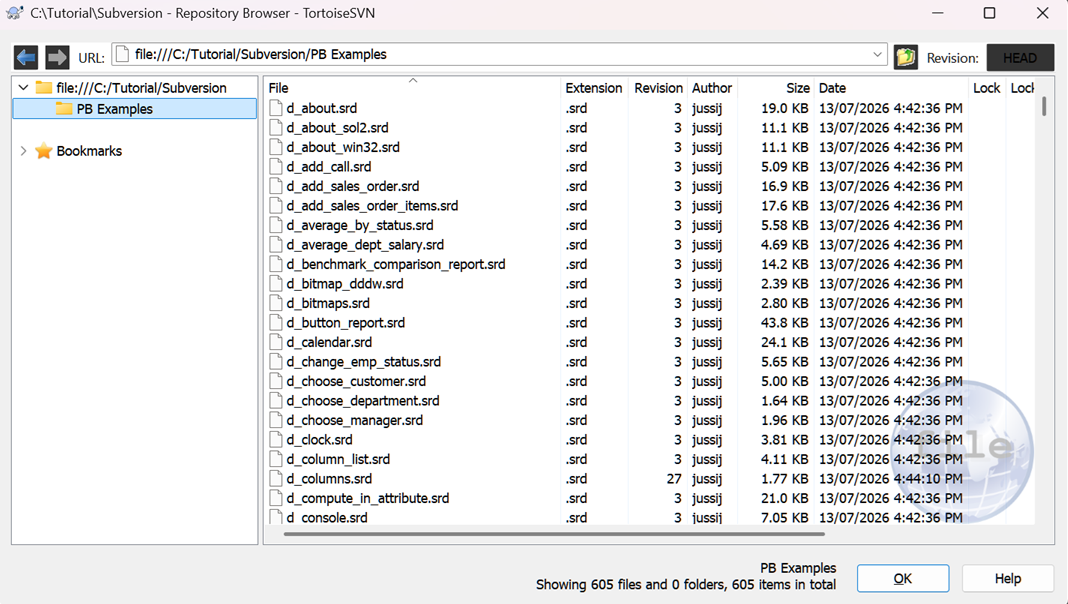Click the HEAD revision button

pyautogui.click(x=1020, y=58)
